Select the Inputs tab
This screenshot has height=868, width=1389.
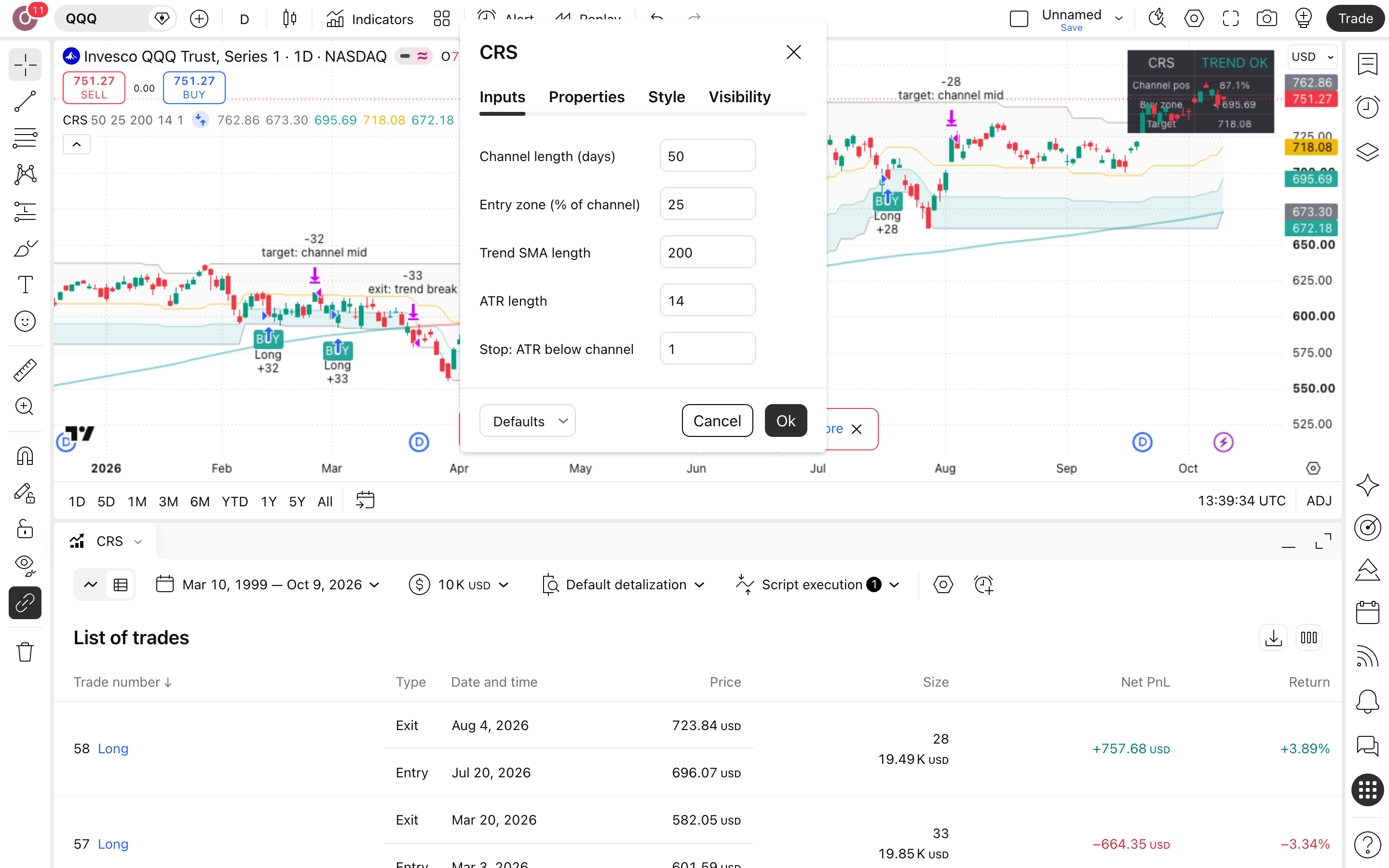(502, 97)
